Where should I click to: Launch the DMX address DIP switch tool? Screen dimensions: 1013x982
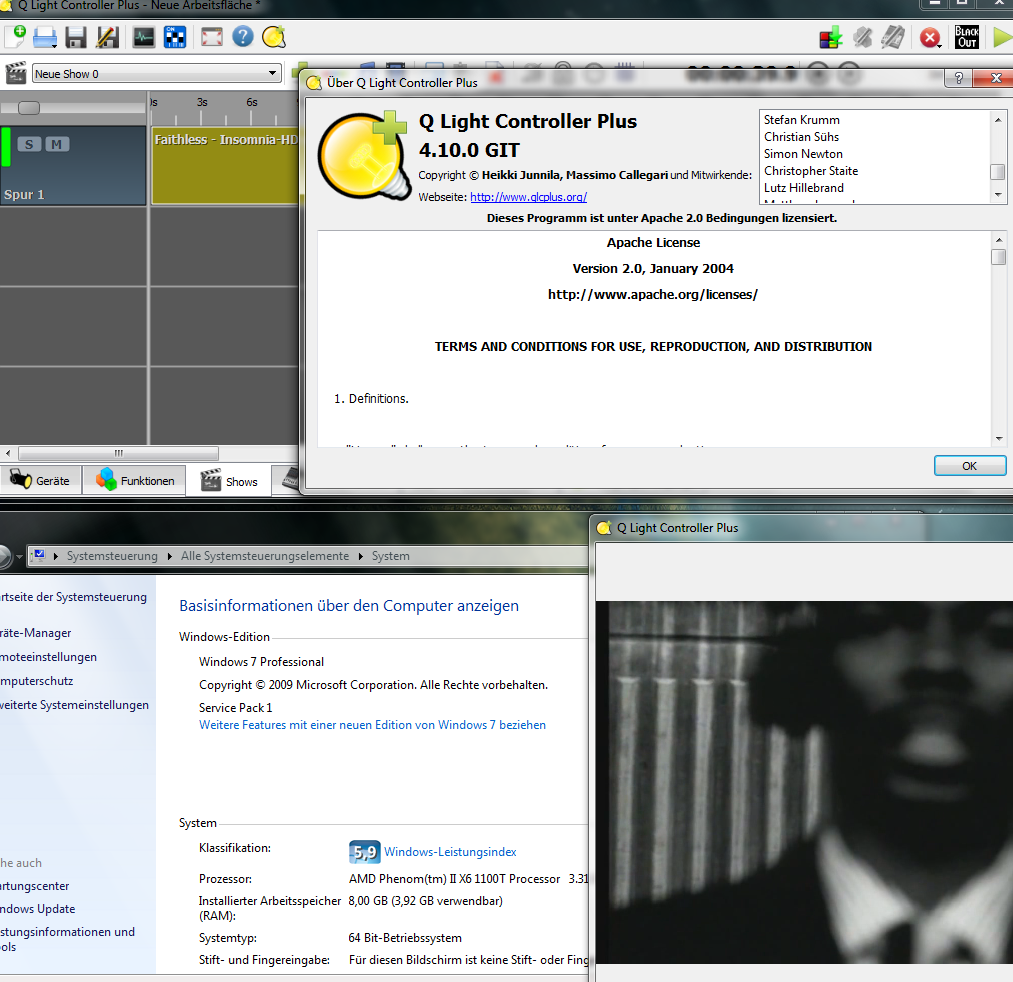pyautogui.click(x=175, y=37)
